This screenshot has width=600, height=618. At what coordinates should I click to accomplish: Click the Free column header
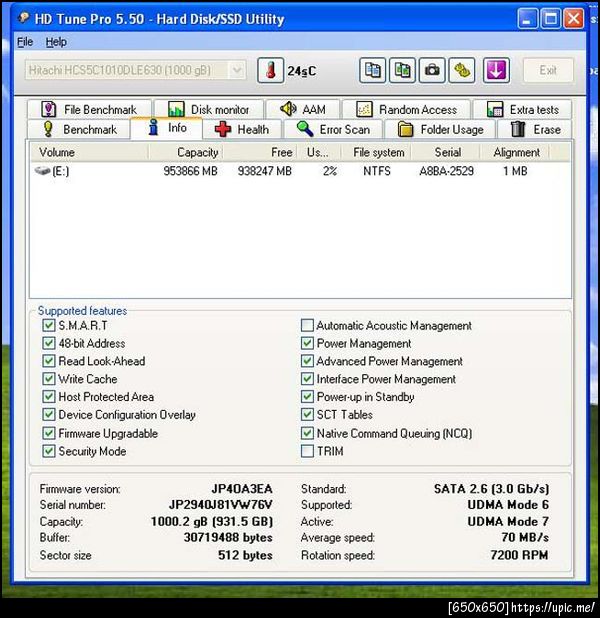click(259, 152)
